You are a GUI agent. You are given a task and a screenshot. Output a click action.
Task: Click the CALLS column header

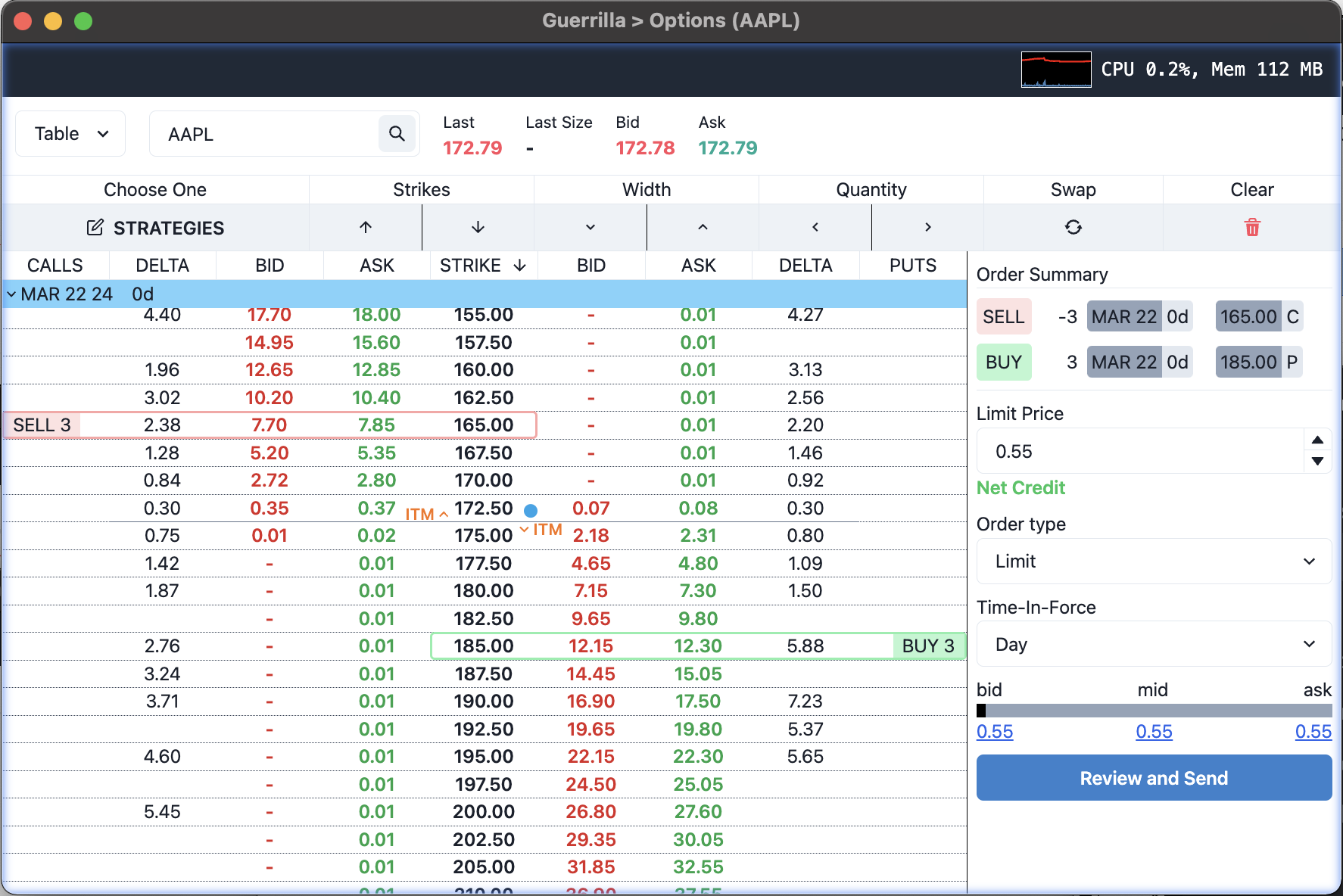point(55,266)
